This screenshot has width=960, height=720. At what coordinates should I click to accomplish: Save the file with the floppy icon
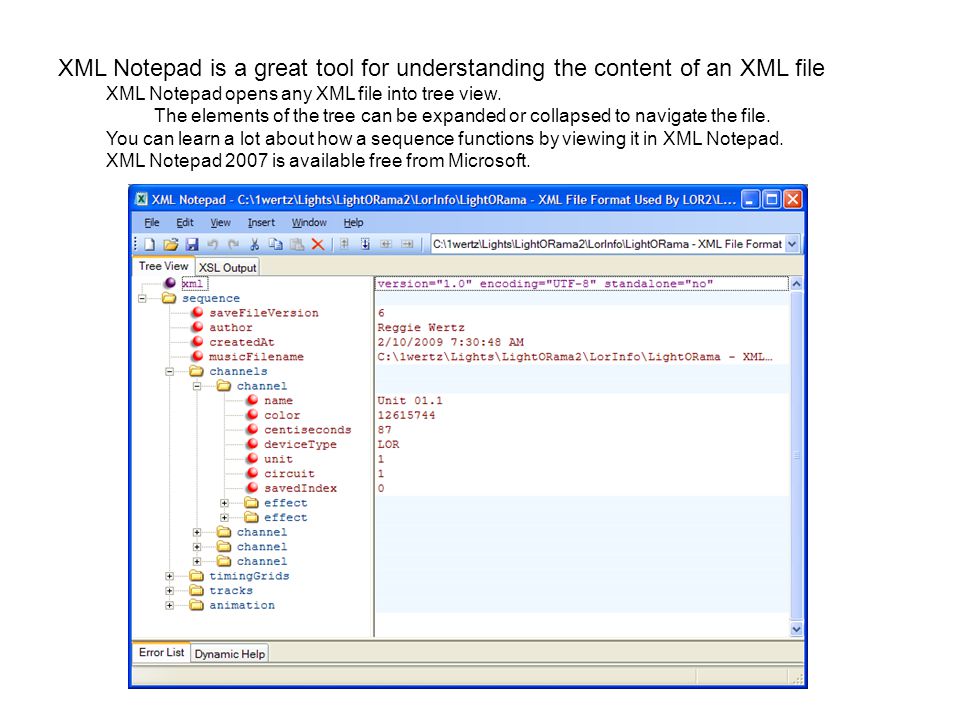click(x=192, y=244)
